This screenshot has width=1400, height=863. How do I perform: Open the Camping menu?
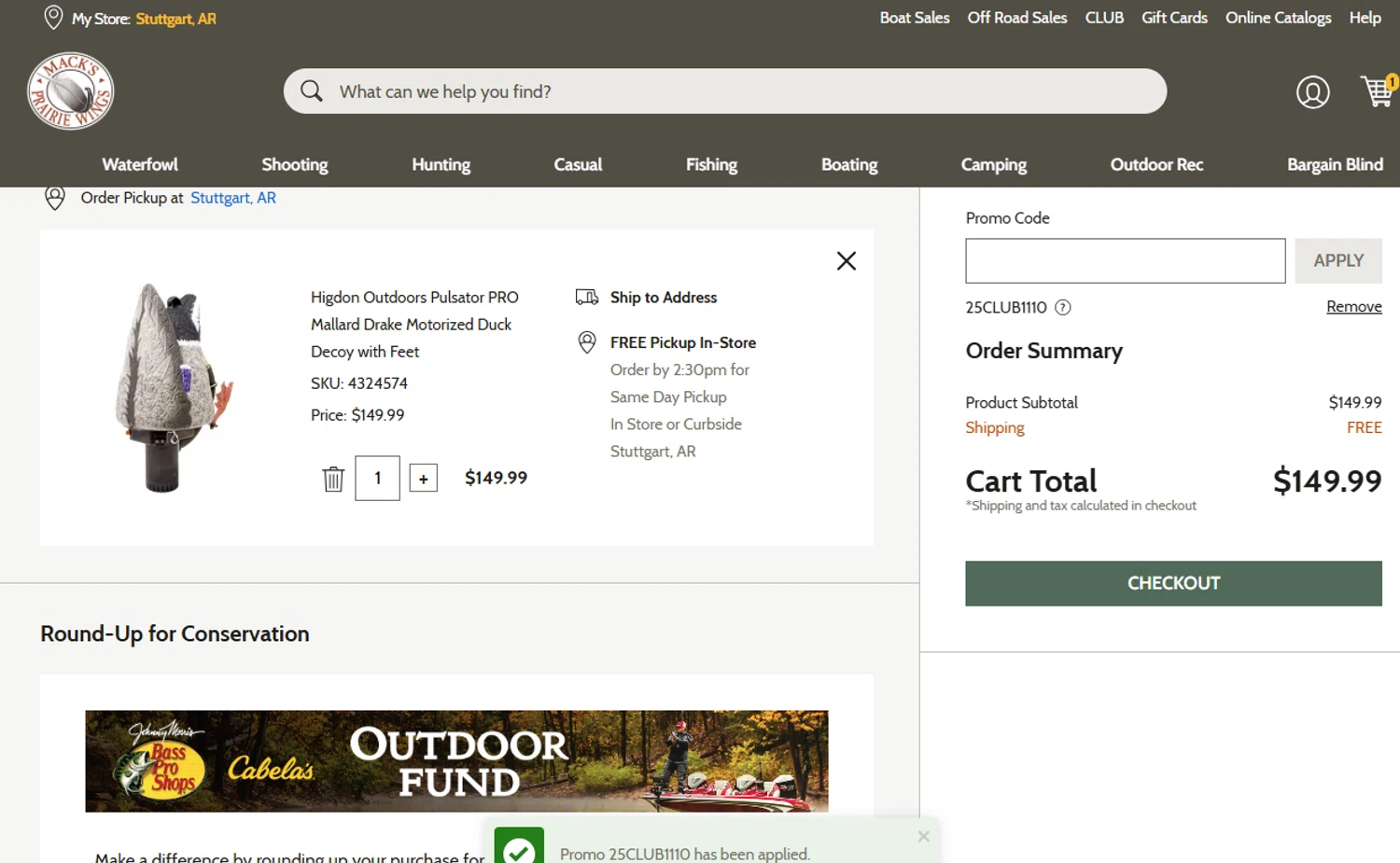coord(994,164)
